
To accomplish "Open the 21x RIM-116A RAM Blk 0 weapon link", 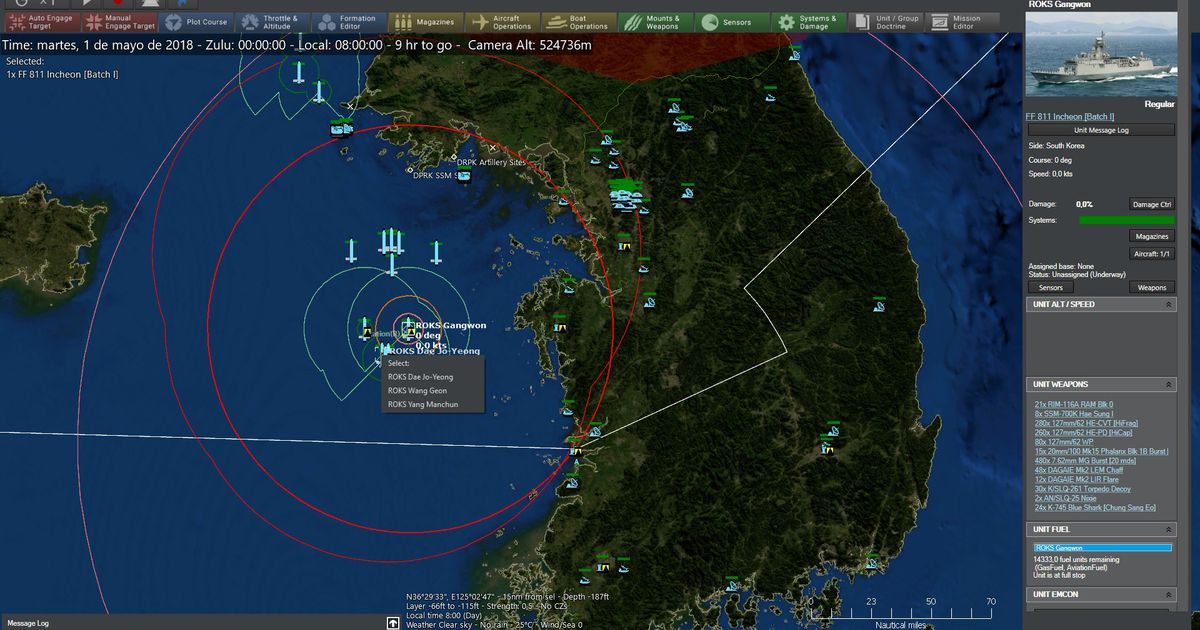I will [x=1074, y=405].
